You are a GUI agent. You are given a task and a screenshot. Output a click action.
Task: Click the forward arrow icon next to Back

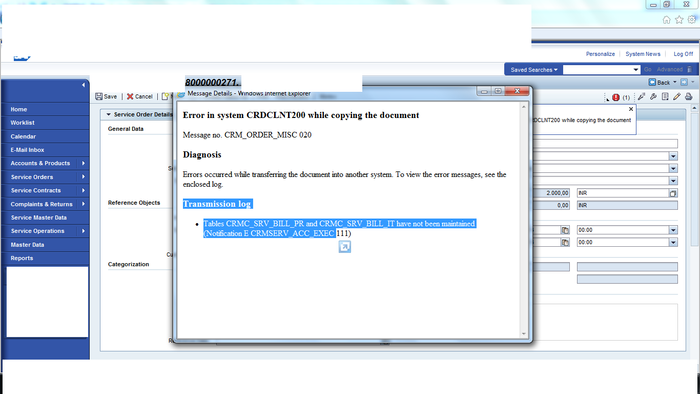[x=683, y=83]
